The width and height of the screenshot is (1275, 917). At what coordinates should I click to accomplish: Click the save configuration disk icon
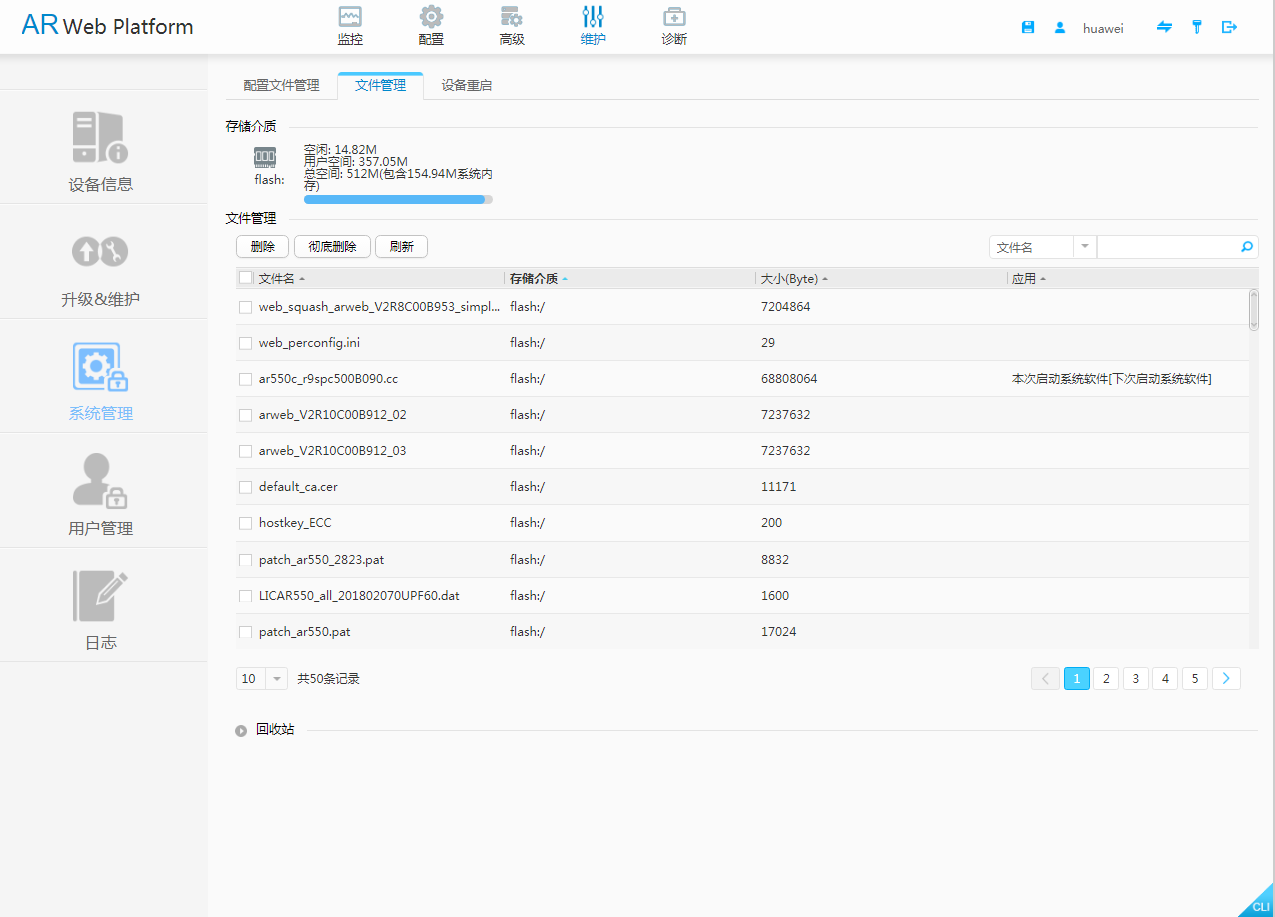1028,28
